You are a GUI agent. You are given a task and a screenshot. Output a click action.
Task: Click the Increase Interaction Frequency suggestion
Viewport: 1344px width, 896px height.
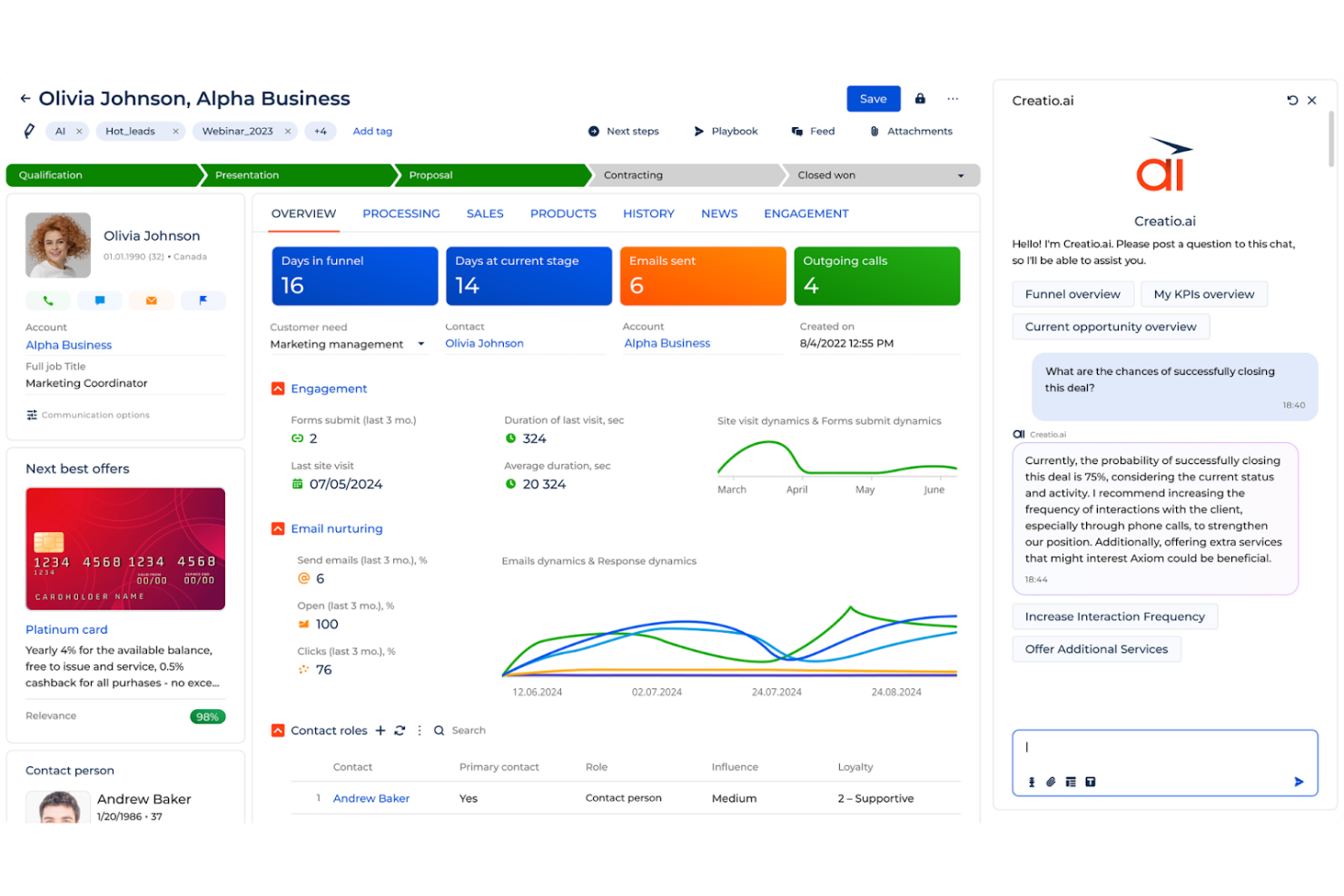(x=1114, y=616)
